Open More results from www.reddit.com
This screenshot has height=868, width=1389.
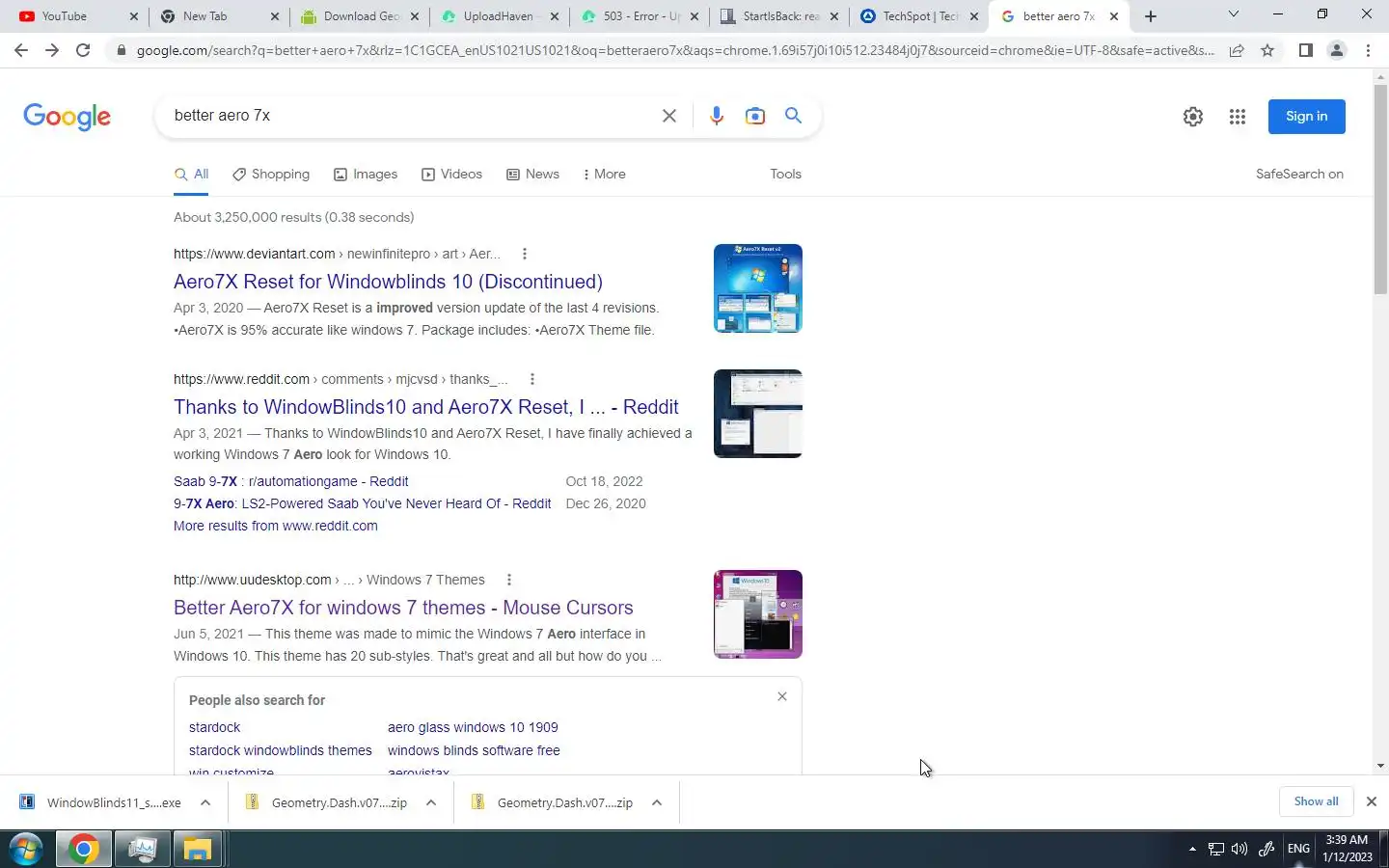coord(276,526)
